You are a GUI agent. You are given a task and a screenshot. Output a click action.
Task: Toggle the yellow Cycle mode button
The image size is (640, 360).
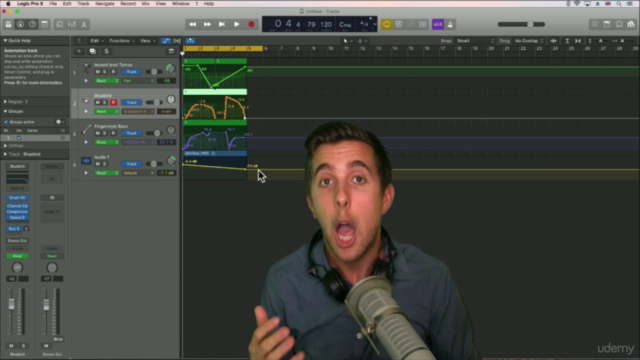pyautogui.click(x=386, y=24)
